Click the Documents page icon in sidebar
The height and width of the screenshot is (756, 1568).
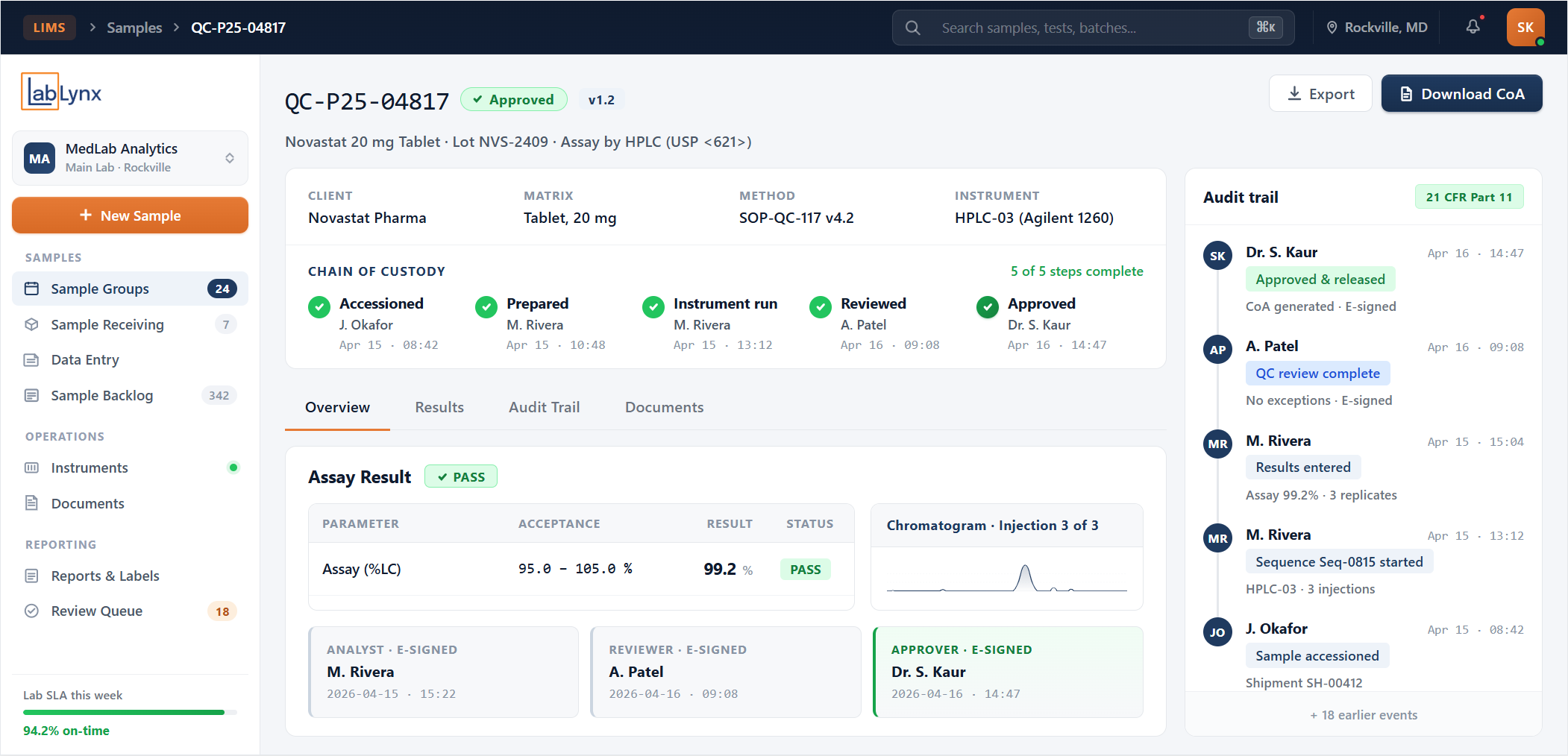pos(31,503)
